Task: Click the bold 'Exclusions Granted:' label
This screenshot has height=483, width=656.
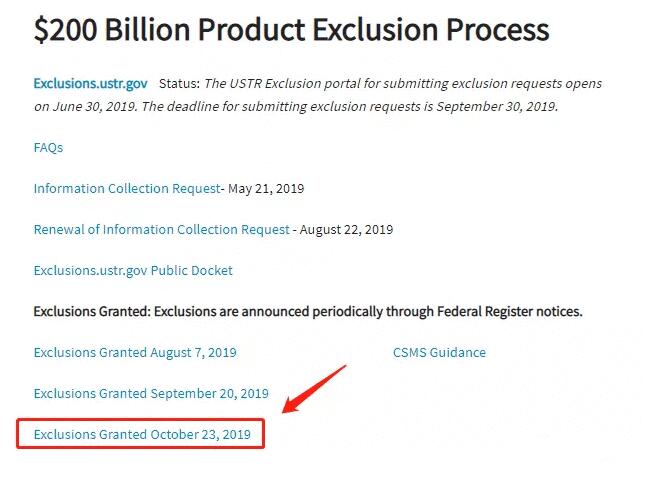Action: (x=92, y=311)
